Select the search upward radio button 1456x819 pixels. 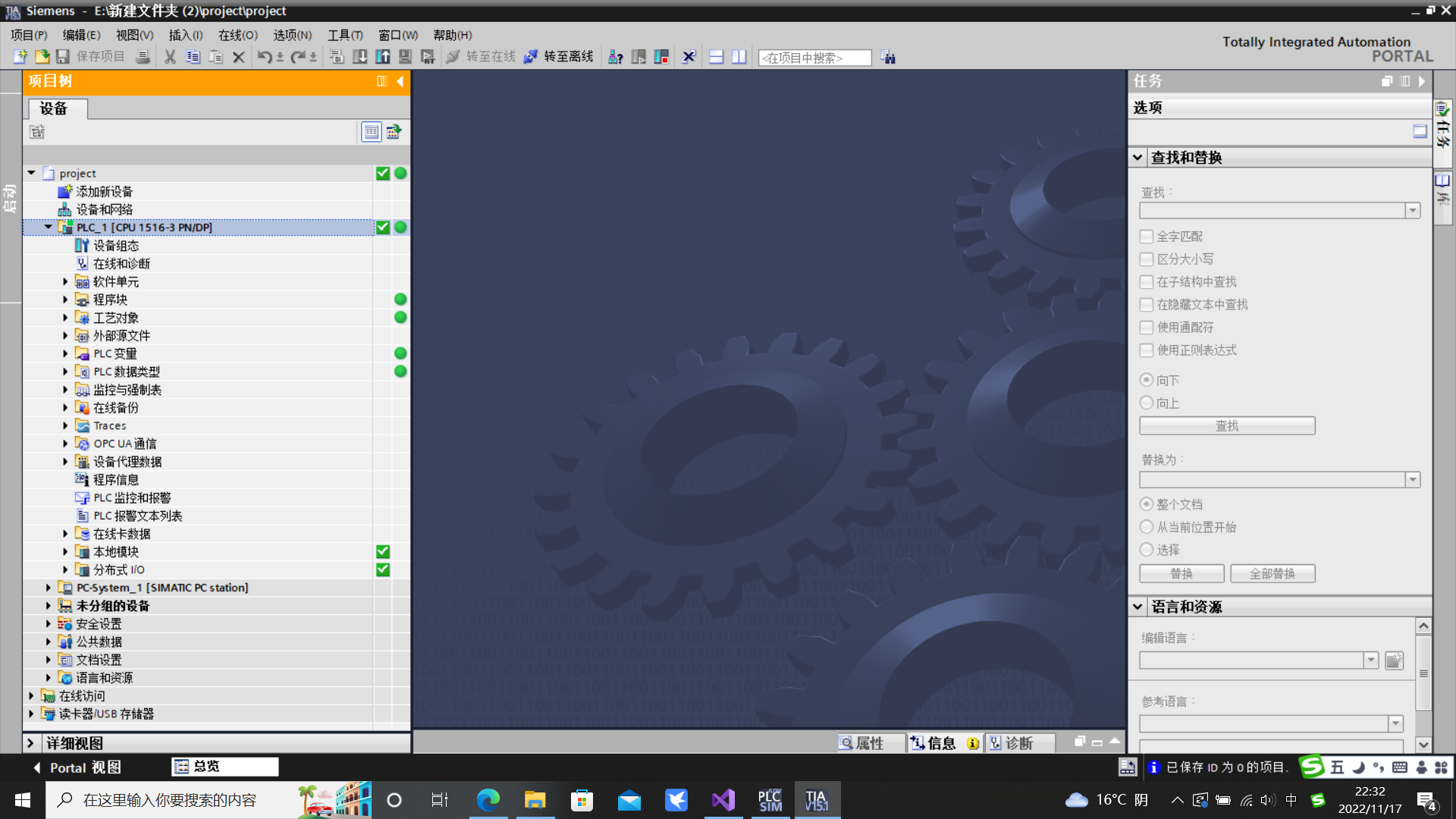[1147, 403]
